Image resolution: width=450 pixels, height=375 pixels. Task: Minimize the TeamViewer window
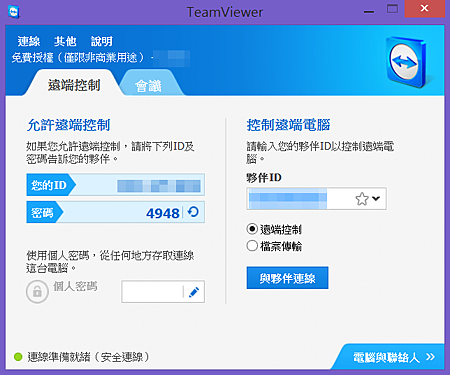click(x=369, y=11)
